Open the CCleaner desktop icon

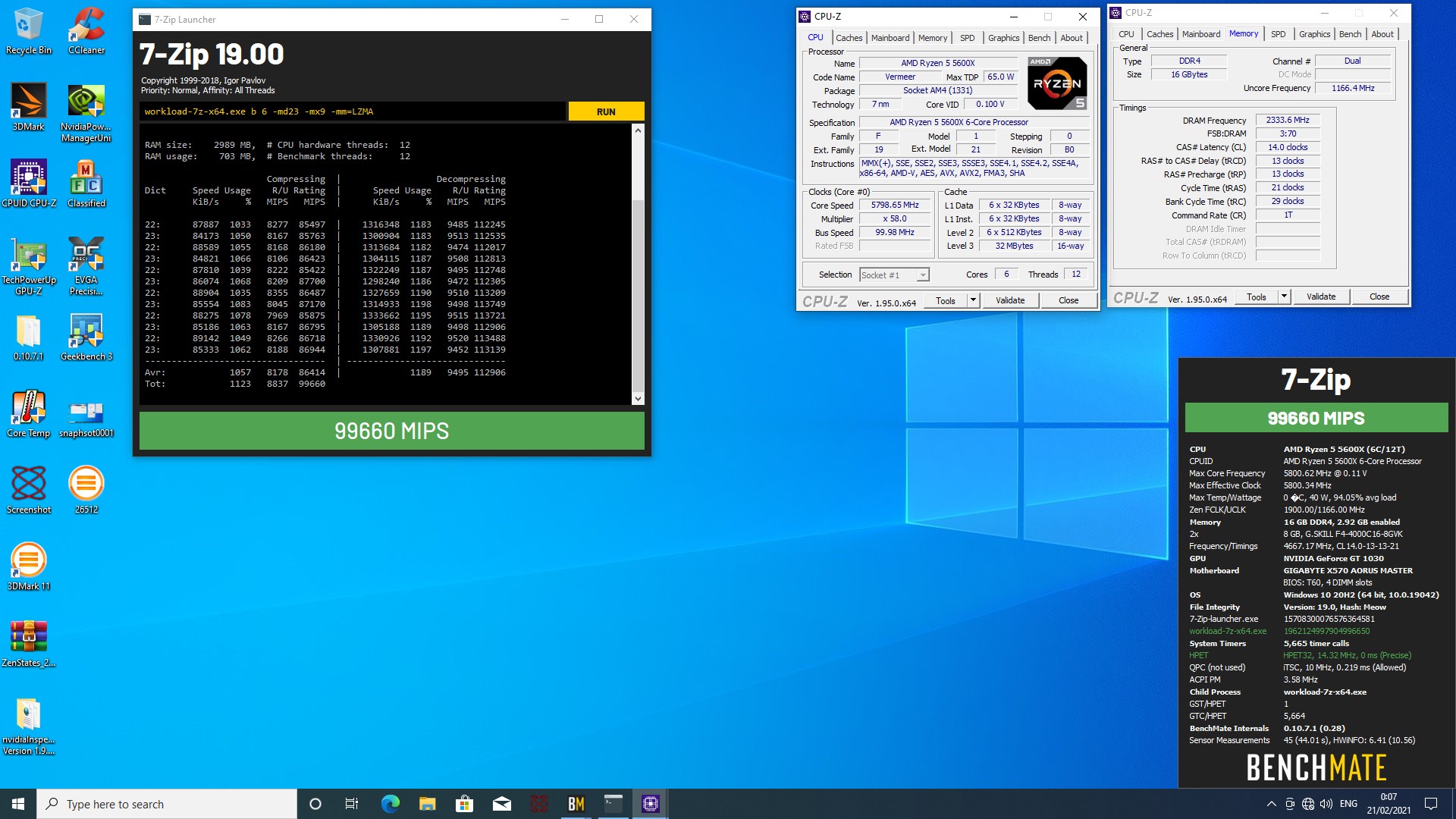point(86,30)
